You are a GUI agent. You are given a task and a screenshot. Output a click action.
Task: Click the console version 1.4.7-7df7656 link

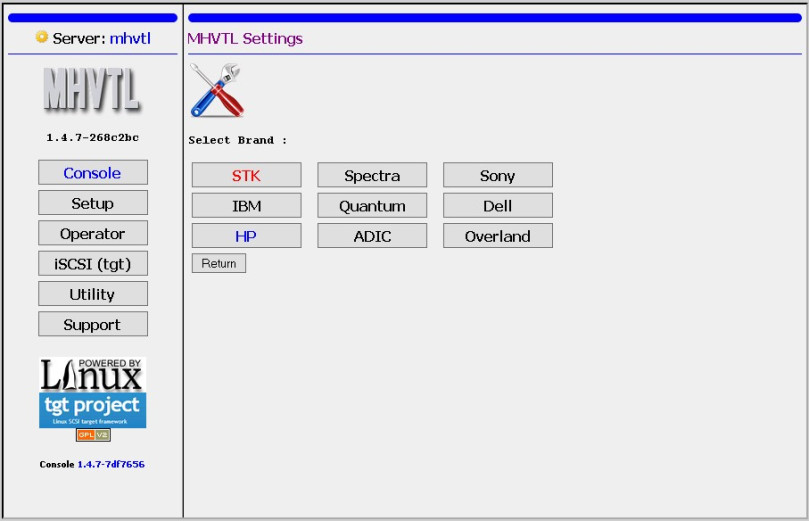(111, 464)
